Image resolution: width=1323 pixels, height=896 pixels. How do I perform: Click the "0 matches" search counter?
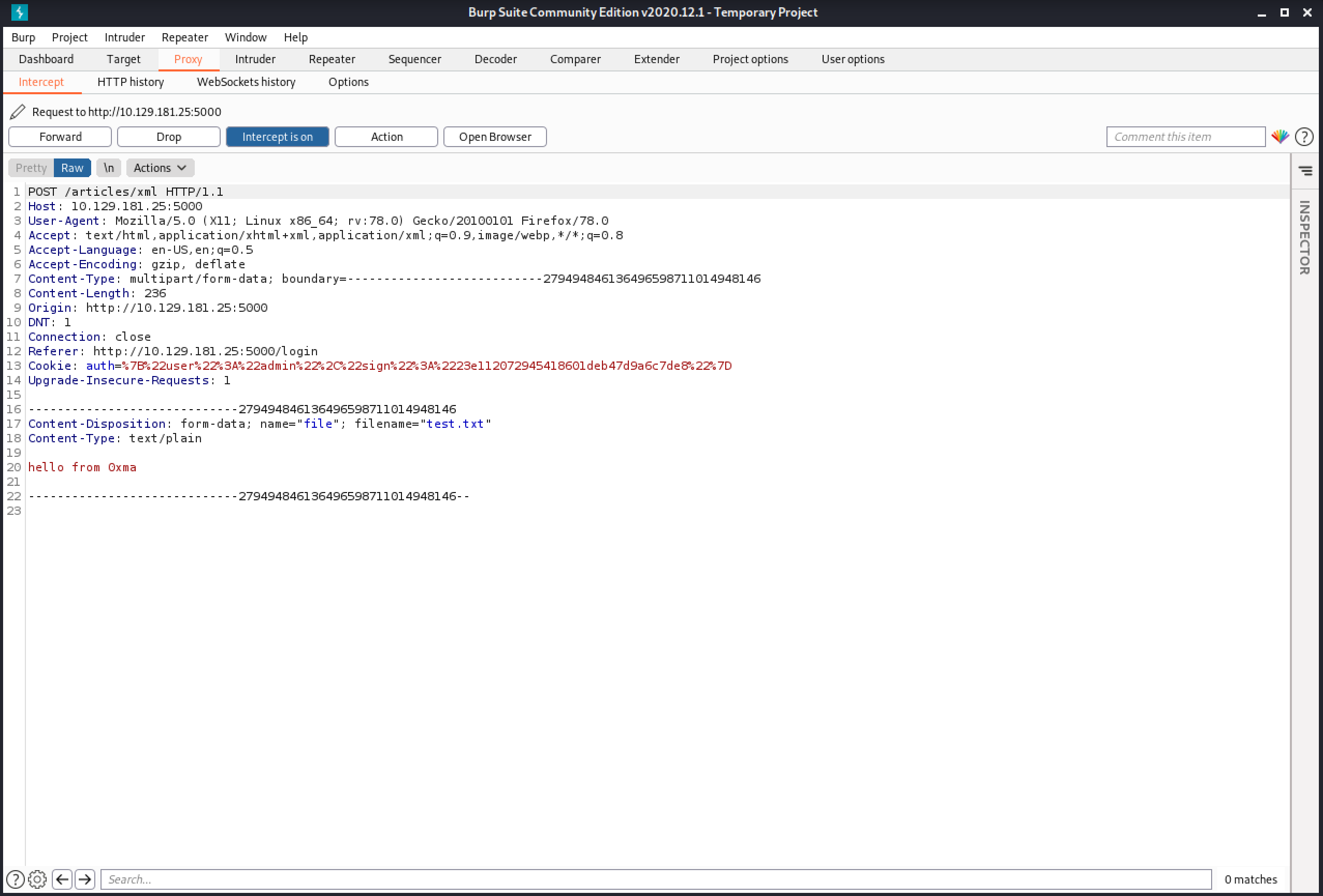click(x=1250, y=879)
